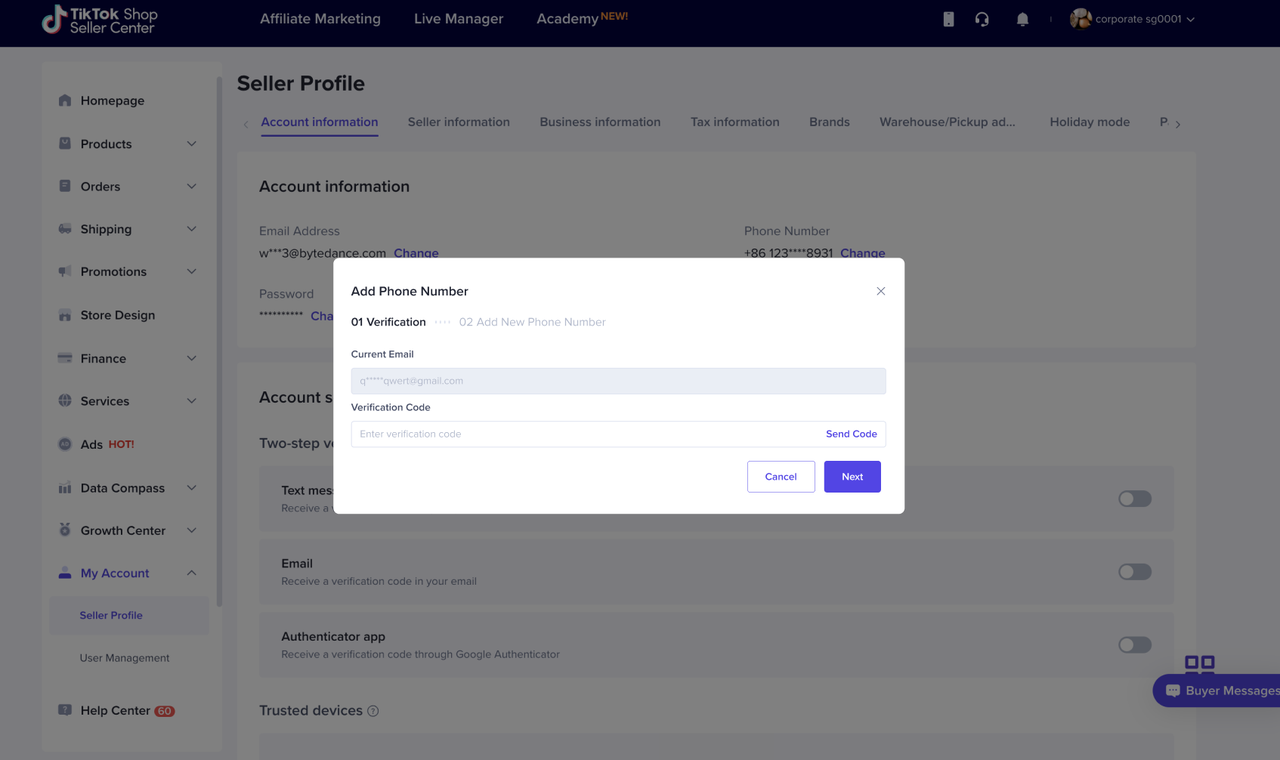Expand the Finance menu chevron
1280x760 pixels.
pos(191,358)
